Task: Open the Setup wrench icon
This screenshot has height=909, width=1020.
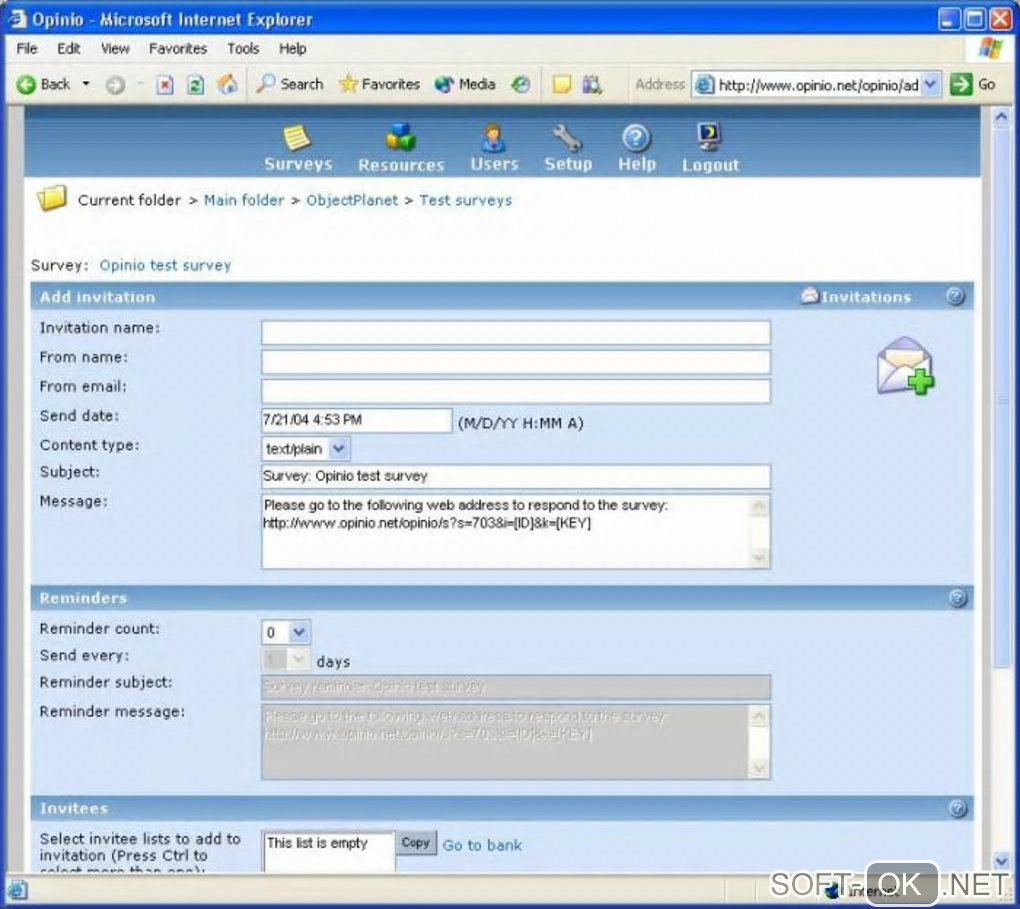Action: pos(567,137)
